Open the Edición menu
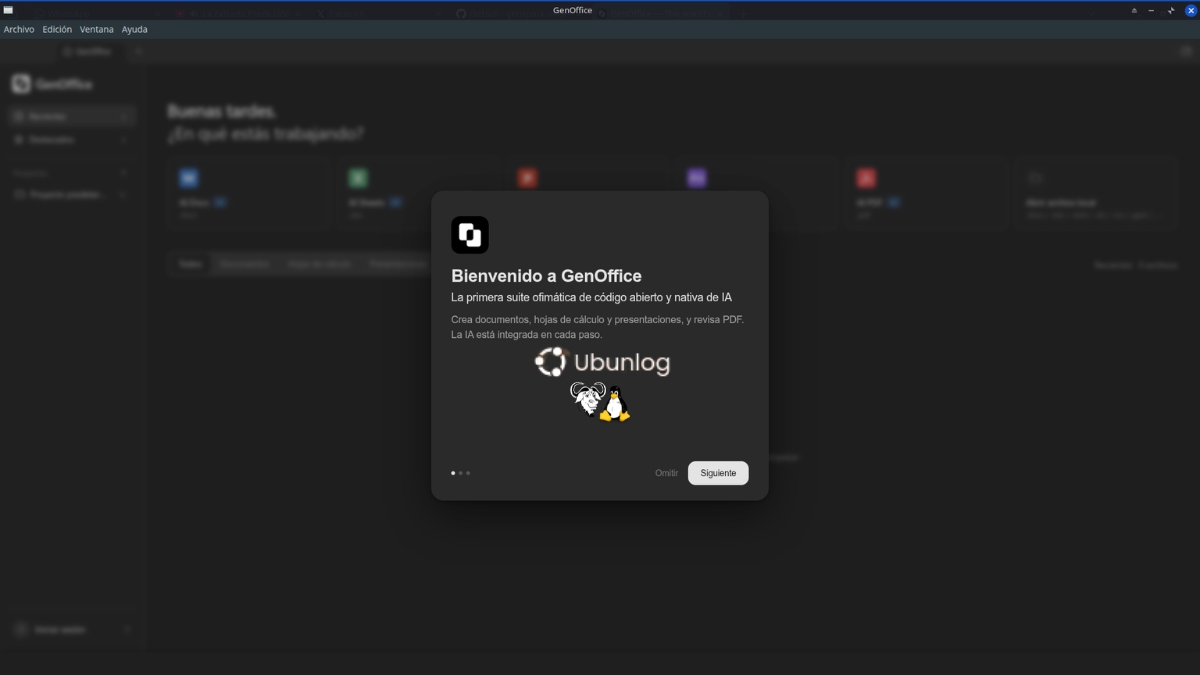 pos(57,30)
